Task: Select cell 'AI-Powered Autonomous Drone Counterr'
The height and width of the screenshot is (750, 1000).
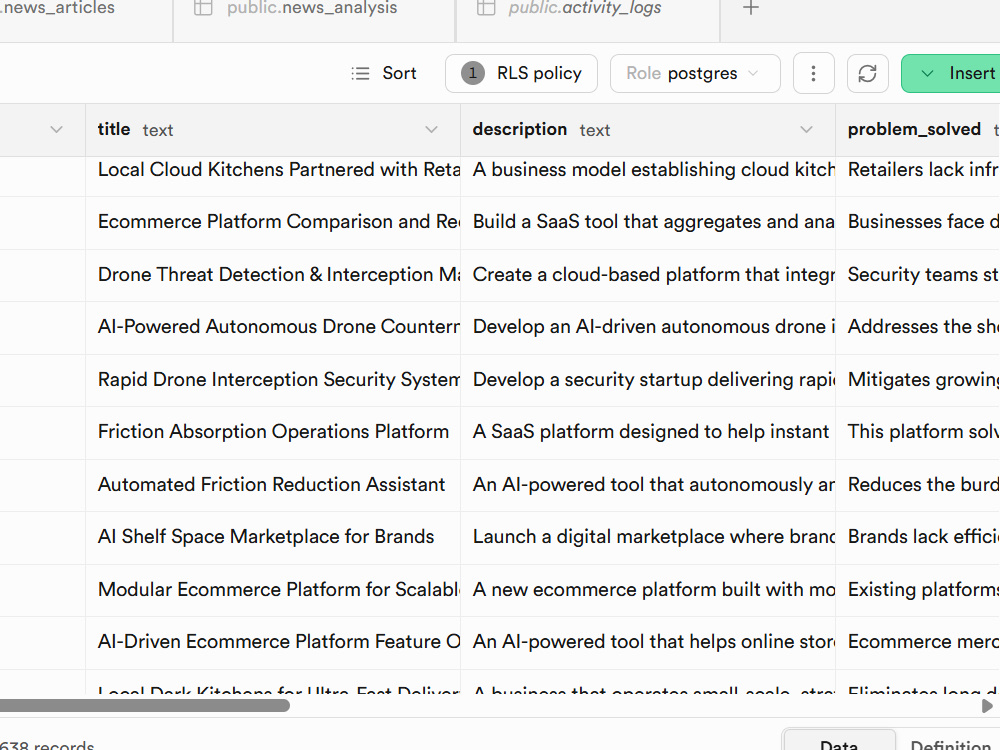Action: [273, 327]
